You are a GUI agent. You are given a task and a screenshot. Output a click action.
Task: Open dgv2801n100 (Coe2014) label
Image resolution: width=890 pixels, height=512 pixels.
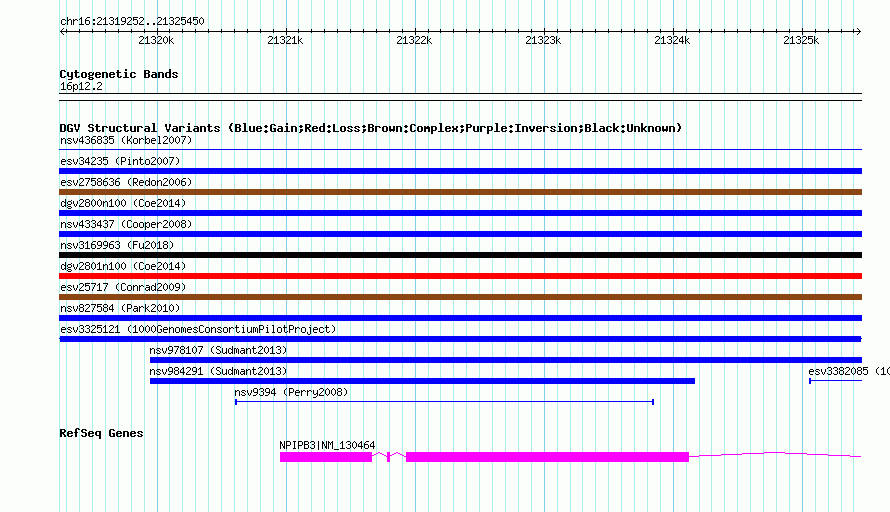click(x=123, y=266)
